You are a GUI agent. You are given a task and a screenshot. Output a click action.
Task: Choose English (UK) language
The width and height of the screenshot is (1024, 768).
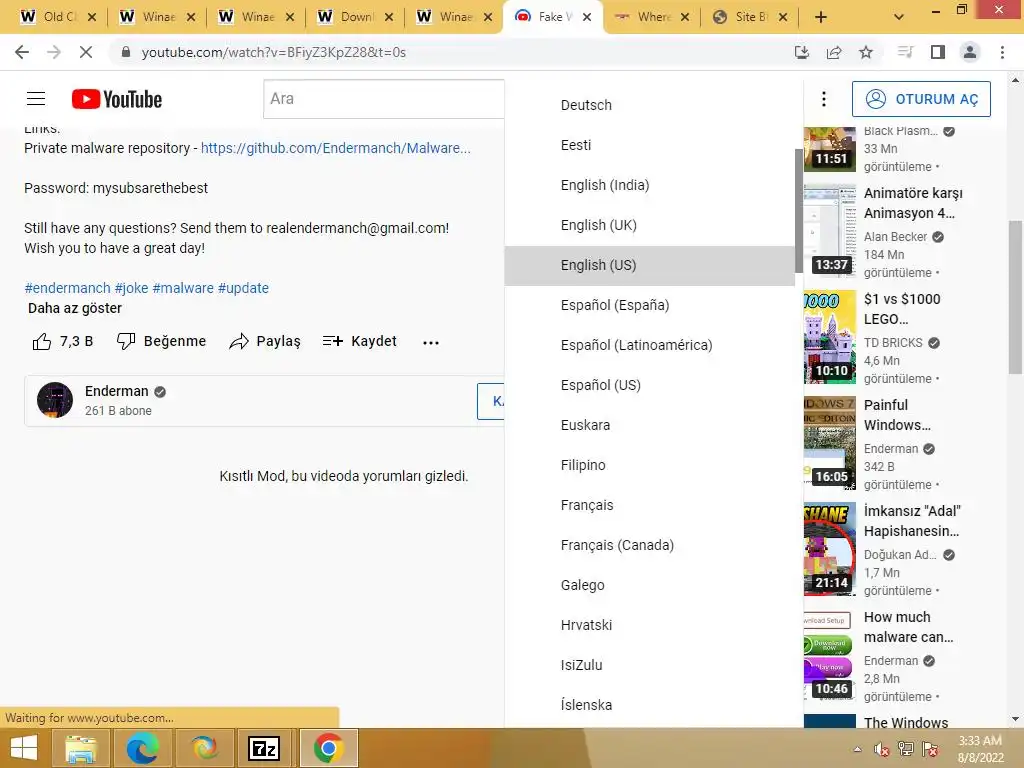point(649,225)
